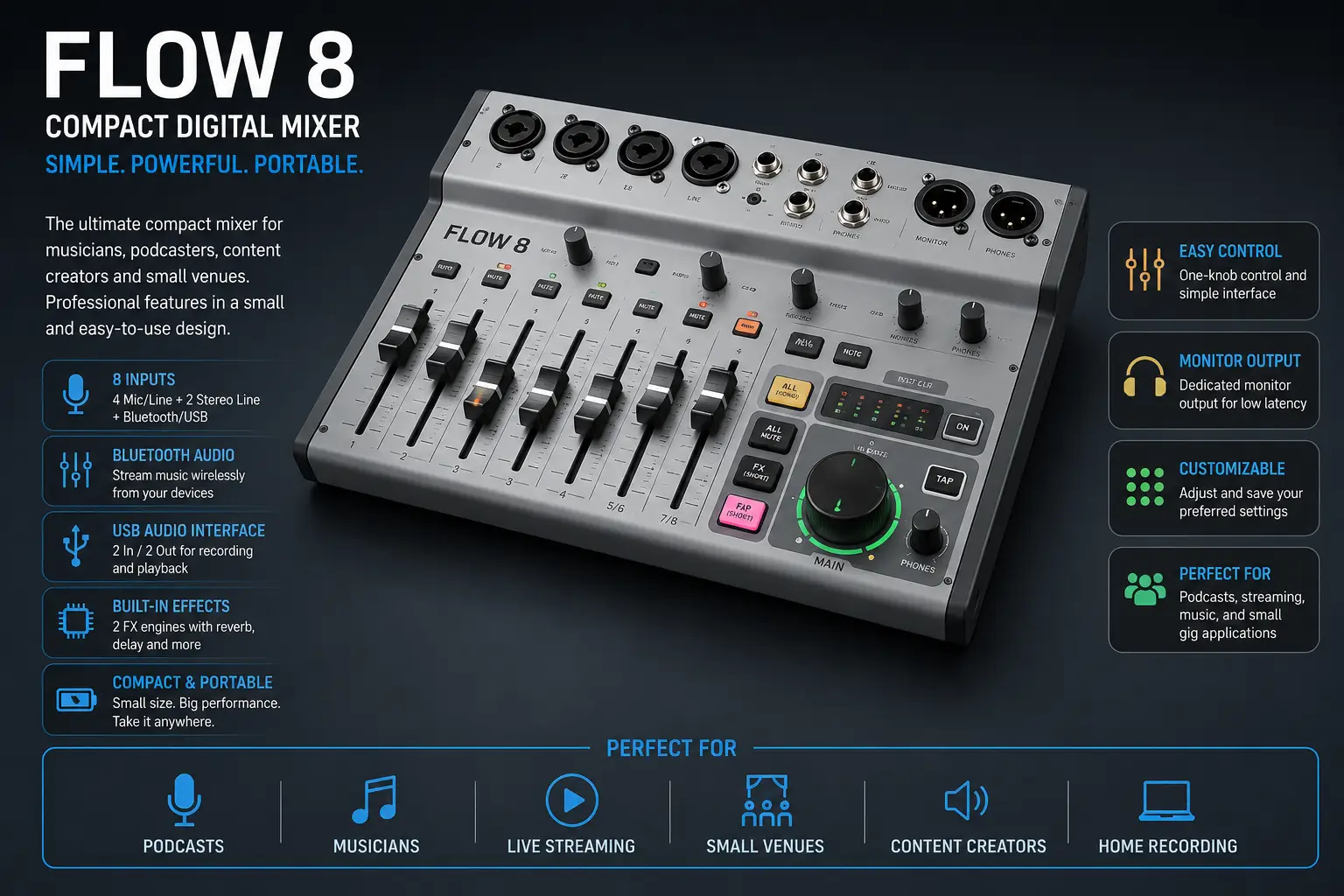Click the PODCASTS label

click(184, 846)
